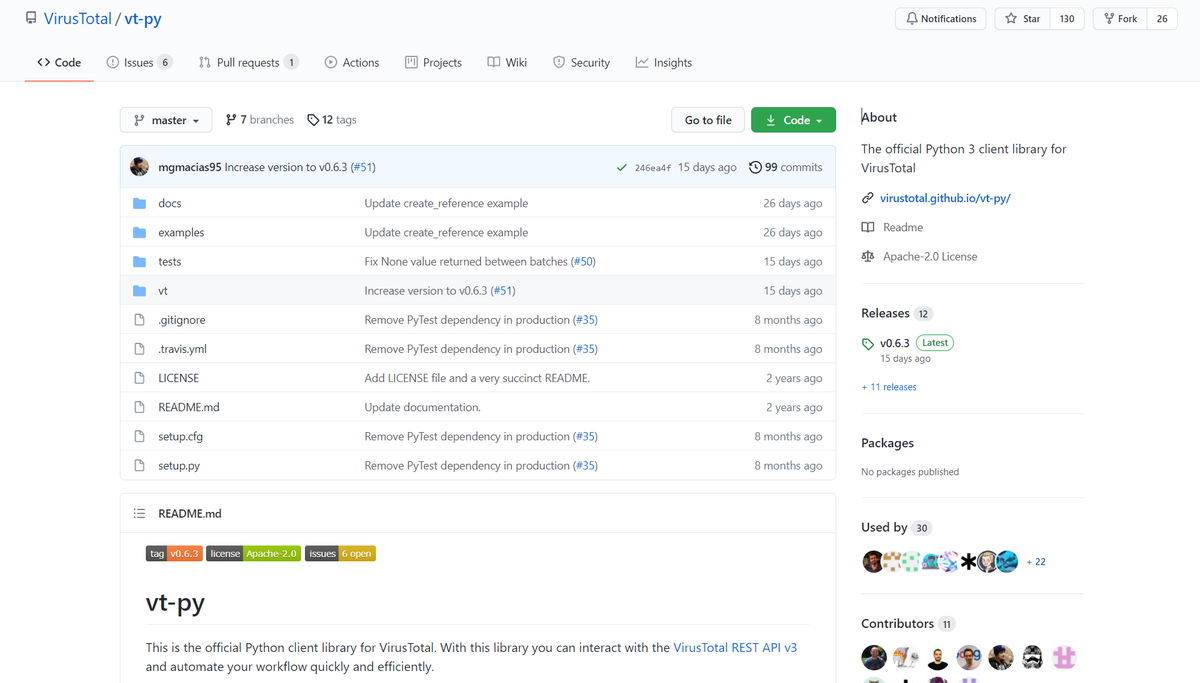Click the setup.py file icon
Screen dimensions: 1200x683
tap(139, 465)
